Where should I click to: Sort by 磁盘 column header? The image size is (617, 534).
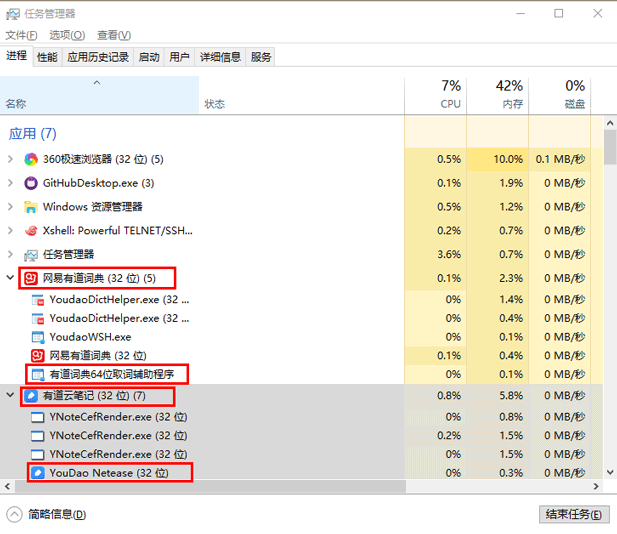560,95
